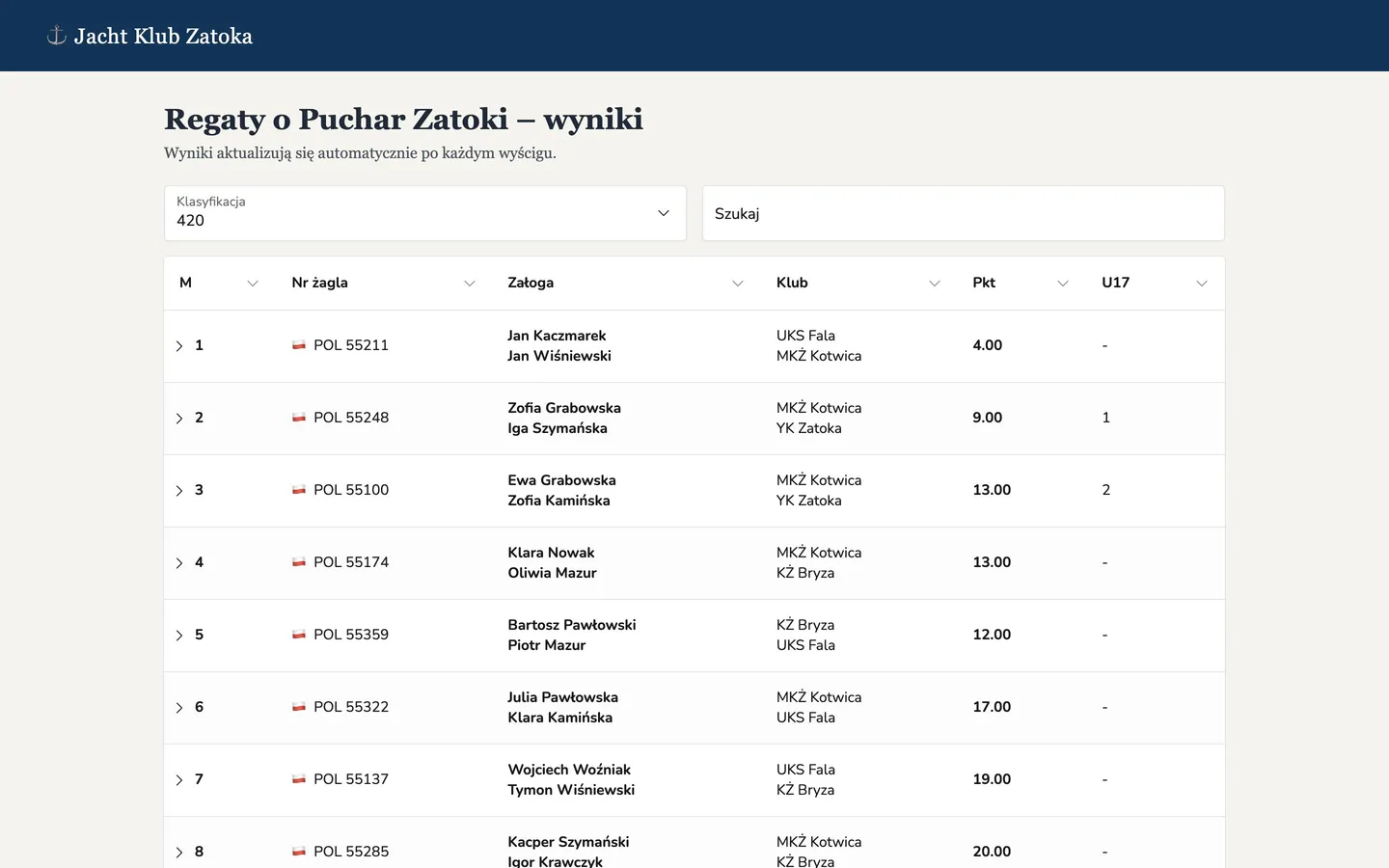Expand the row for place 4
This screenshot has height=868, width=1389.
(179, 563)
